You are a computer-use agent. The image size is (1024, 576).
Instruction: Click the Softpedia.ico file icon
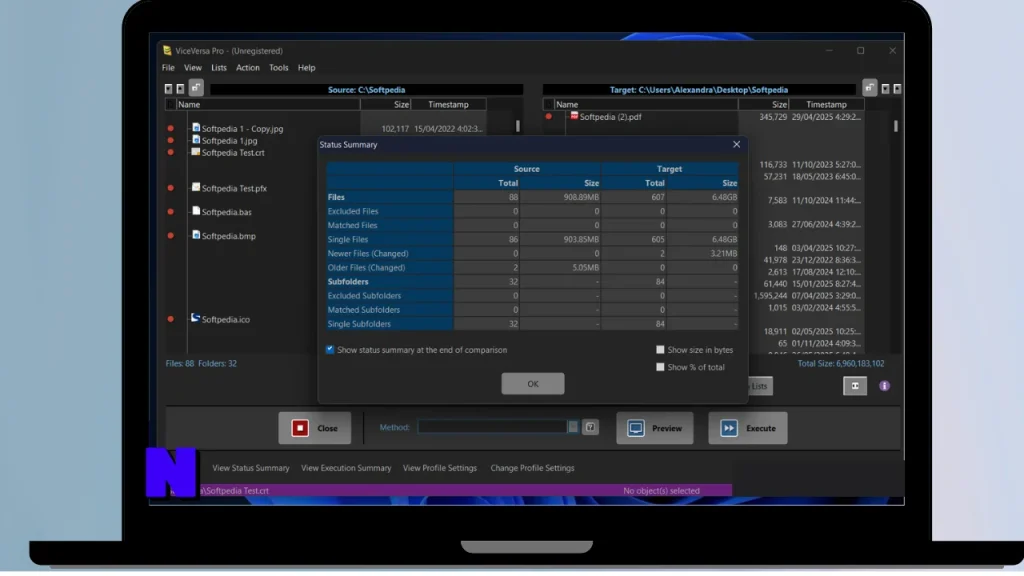click(x=195, y=318)
